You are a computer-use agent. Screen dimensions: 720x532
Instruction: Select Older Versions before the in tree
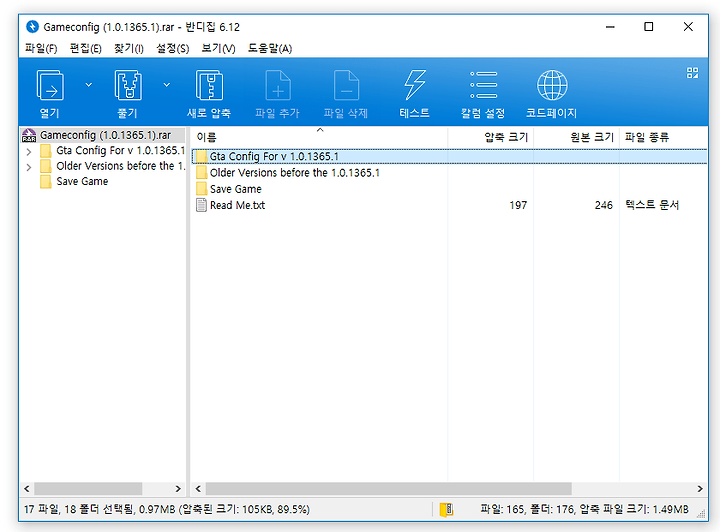pyautogui.click(x=120, y=166)
